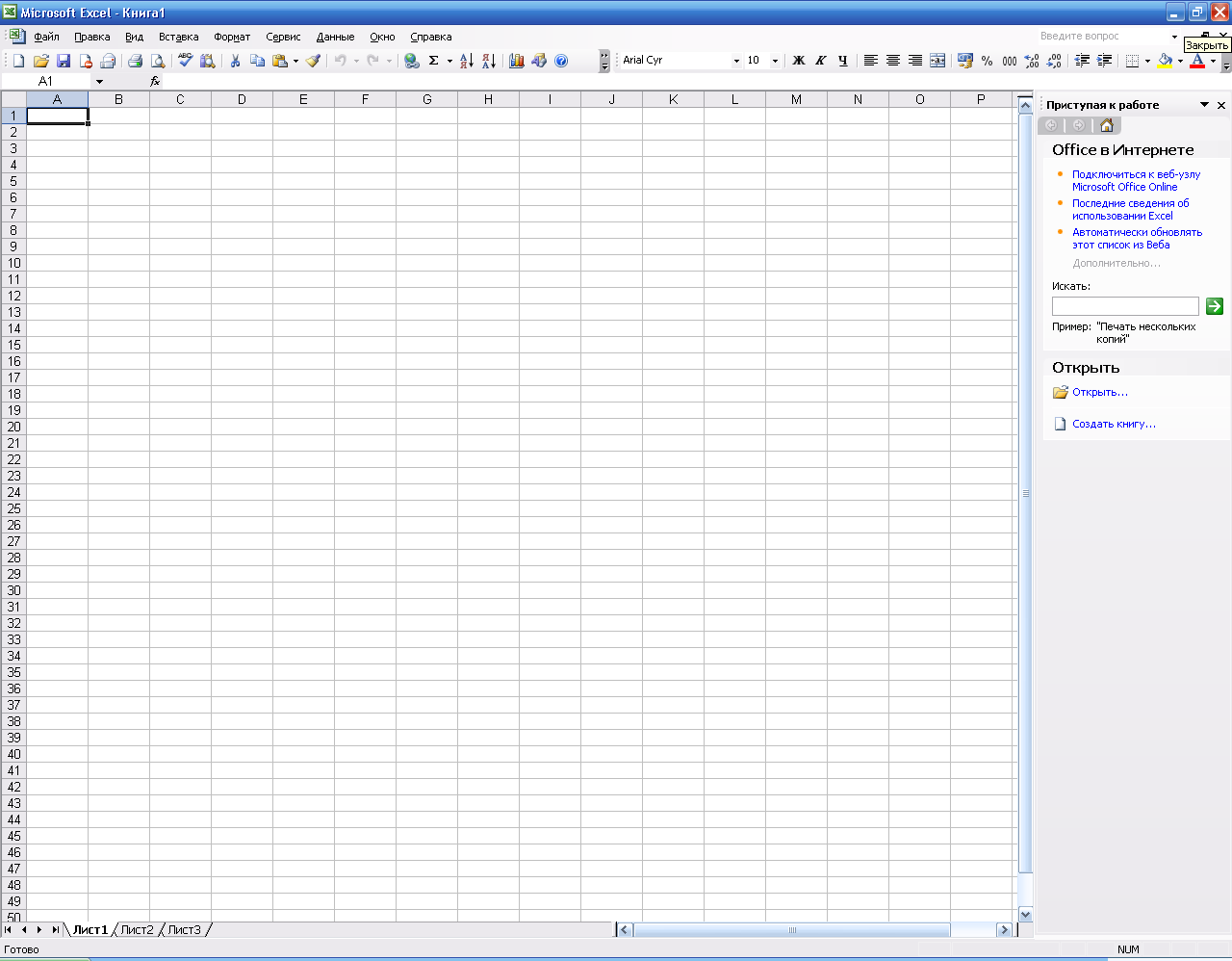Open 'Последние сведения об использовании Excel' link
The image size is (1232, 961).
1131,210
